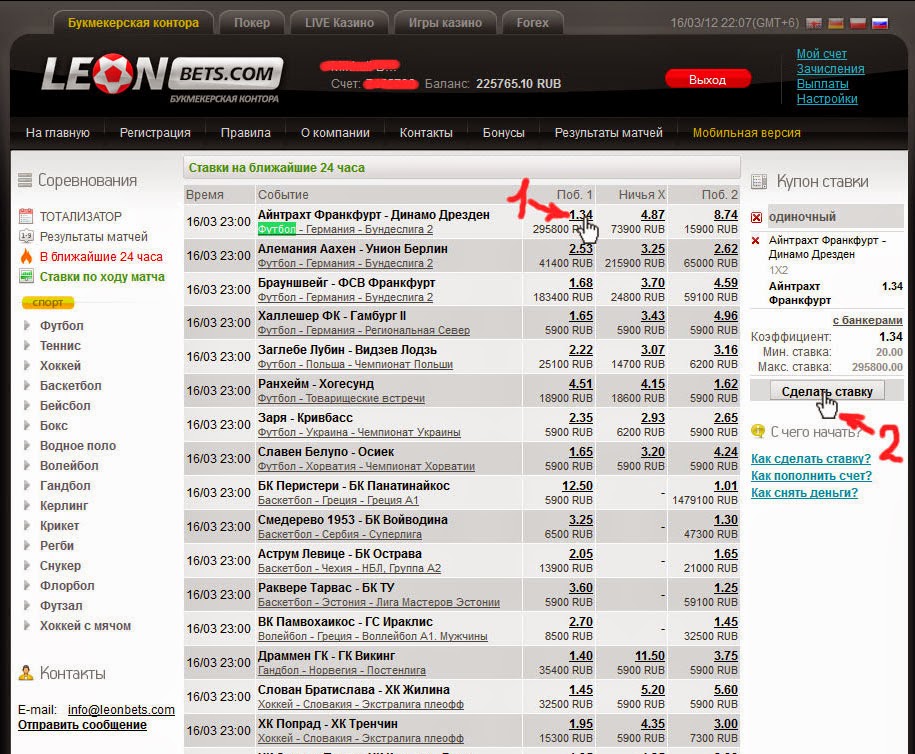This screenshot has width=915, height=754.
Task: Click the Сделать ставку button
Action: (x=827, y=392)
